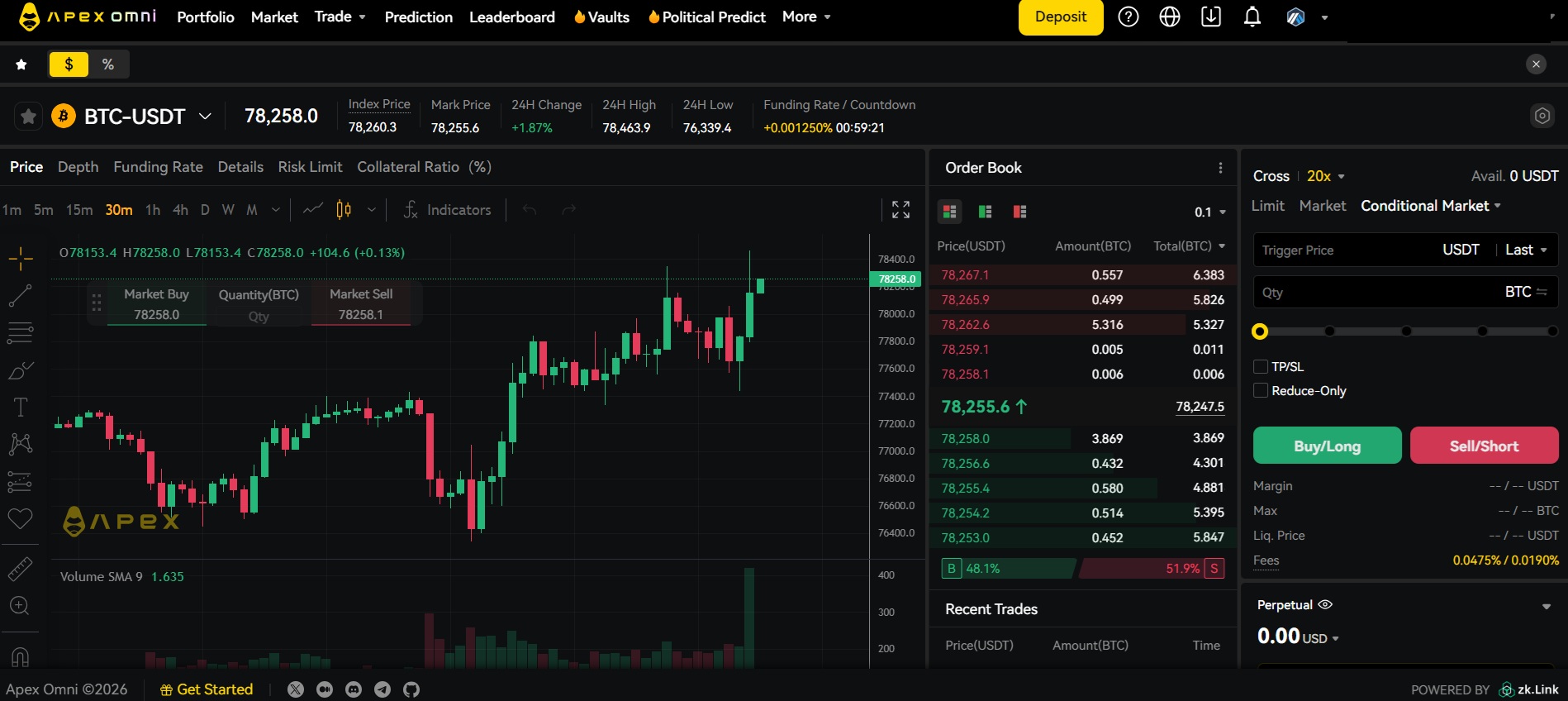Screen dimensions: 1568x701
Task: Click the Get Started link
Action: pos(207,689)
